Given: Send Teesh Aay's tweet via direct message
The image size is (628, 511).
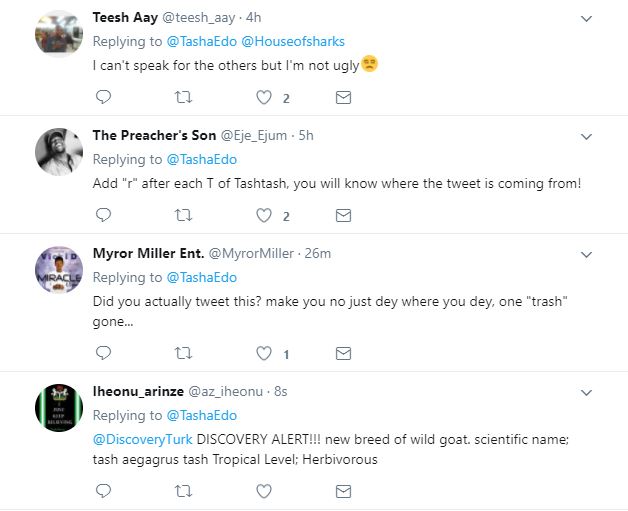Looking at the screenshot, I should click(x=342, y=98).
